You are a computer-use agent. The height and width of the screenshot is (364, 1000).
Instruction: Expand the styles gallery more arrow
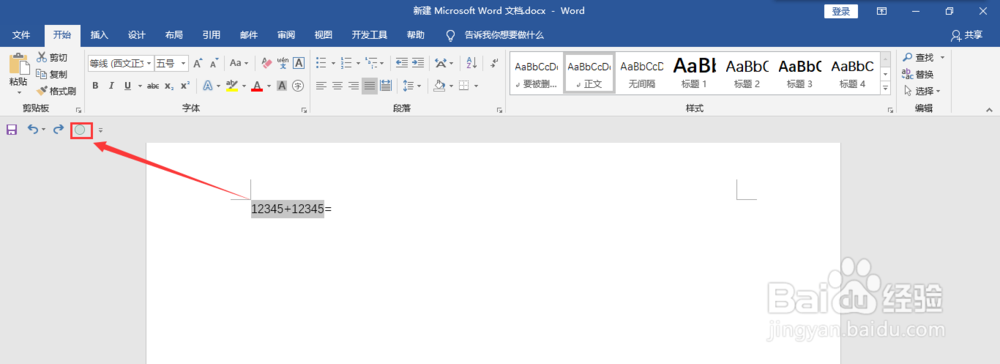(885, 89)
